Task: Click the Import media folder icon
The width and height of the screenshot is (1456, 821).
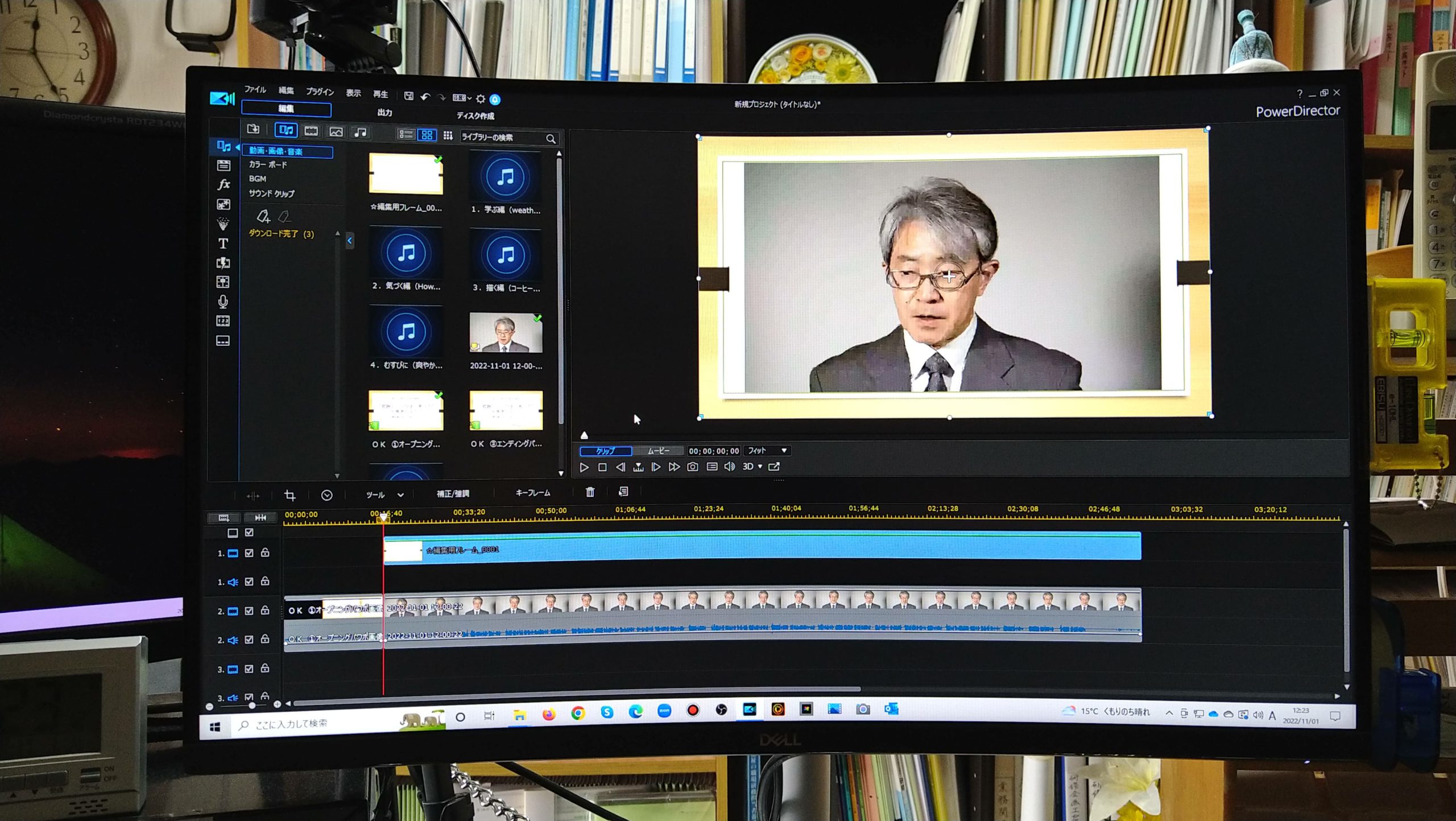Action: pyautogui.click(x=253, y=129)
